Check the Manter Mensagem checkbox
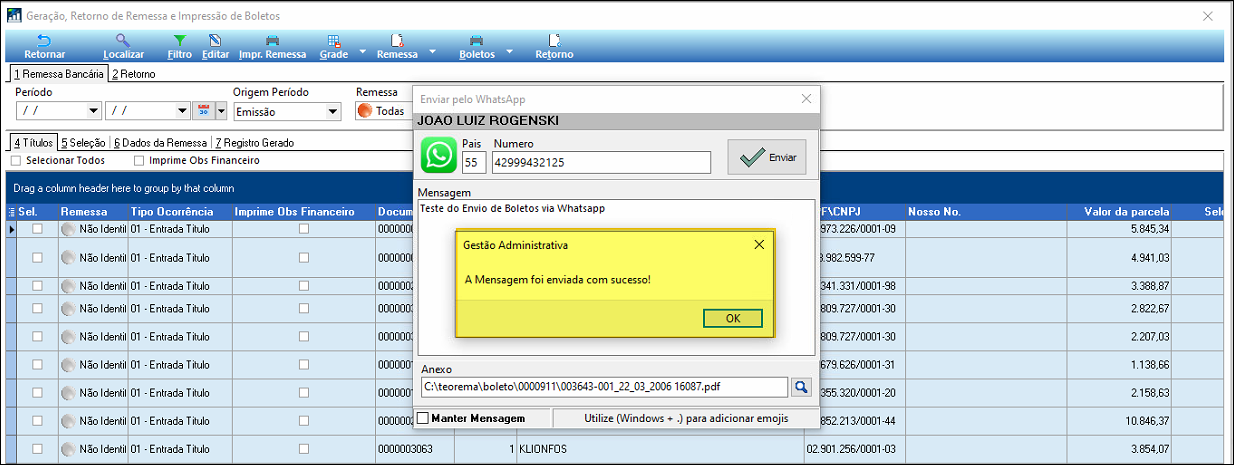Viewport: 1234px width, 465px height. point(423,417)
